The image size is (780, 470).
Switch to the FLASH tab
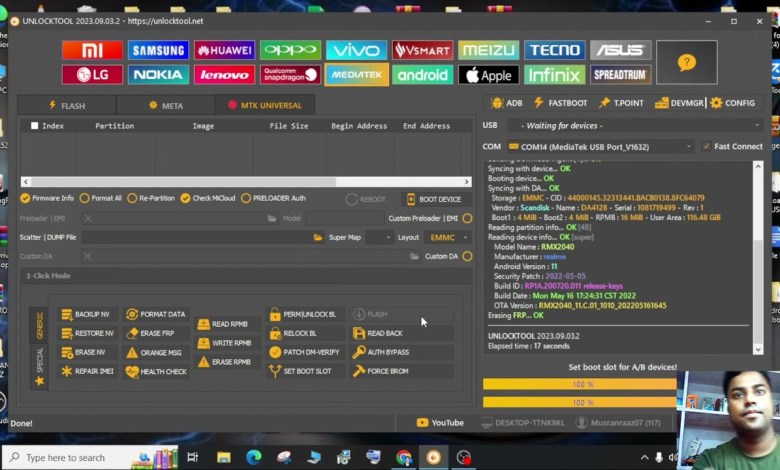pos(67,105)
